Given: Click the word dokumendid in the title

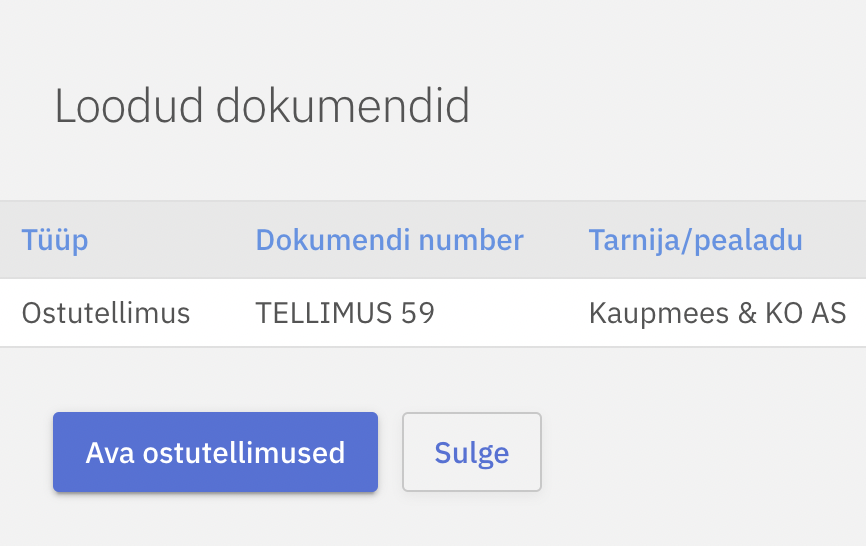Looking at the screenshot, I should tap(343, 105).
